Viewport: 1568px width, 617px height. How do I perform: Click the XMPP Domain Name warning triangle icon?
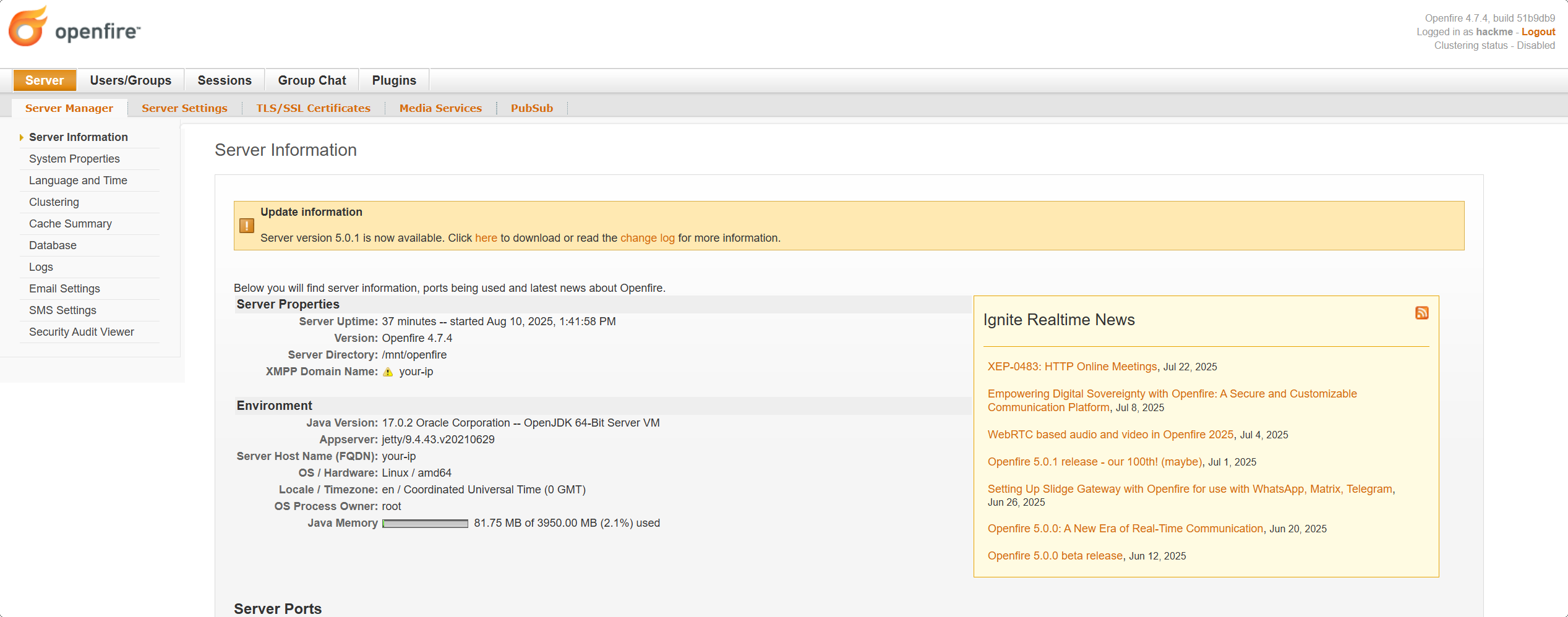coord(388,372)
